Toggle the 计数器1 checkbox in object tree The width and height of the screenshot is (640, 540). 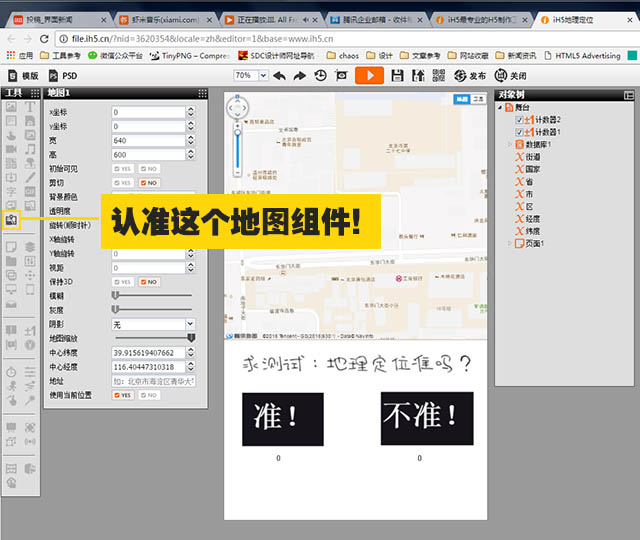[516, 132]
